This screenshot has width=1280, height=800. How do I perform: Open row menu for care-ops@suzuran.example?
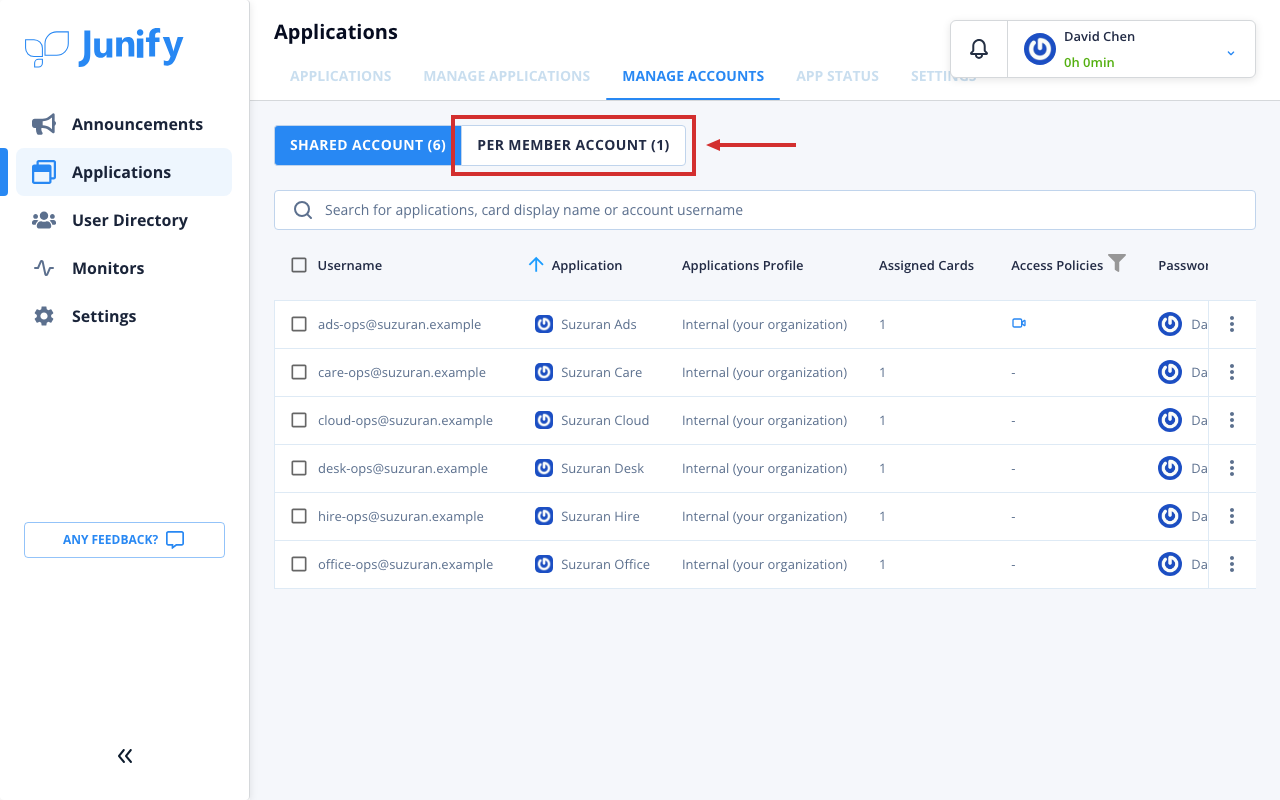1232,372
